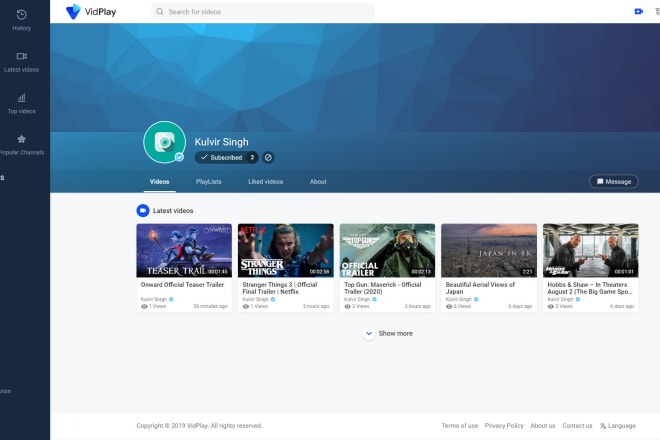The height and width of the screenshot is (440, 660).
Task: Open Top Gun Maverick trailer thumbnail
Action: 387,251
